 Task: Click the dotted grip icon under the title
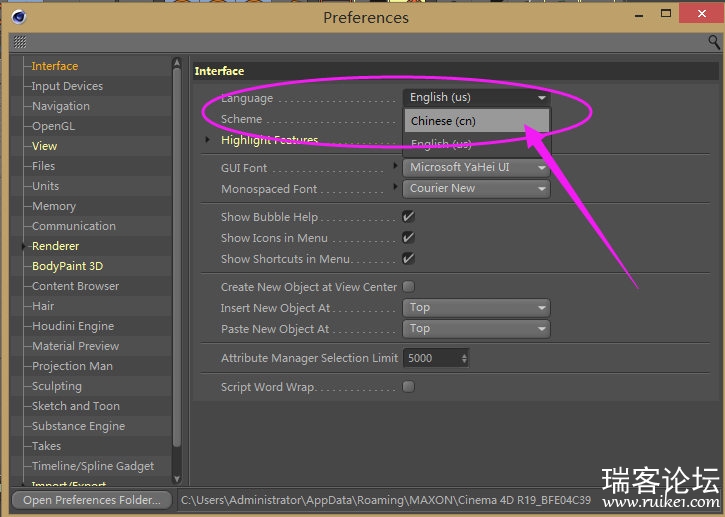[x=20, y=42]
